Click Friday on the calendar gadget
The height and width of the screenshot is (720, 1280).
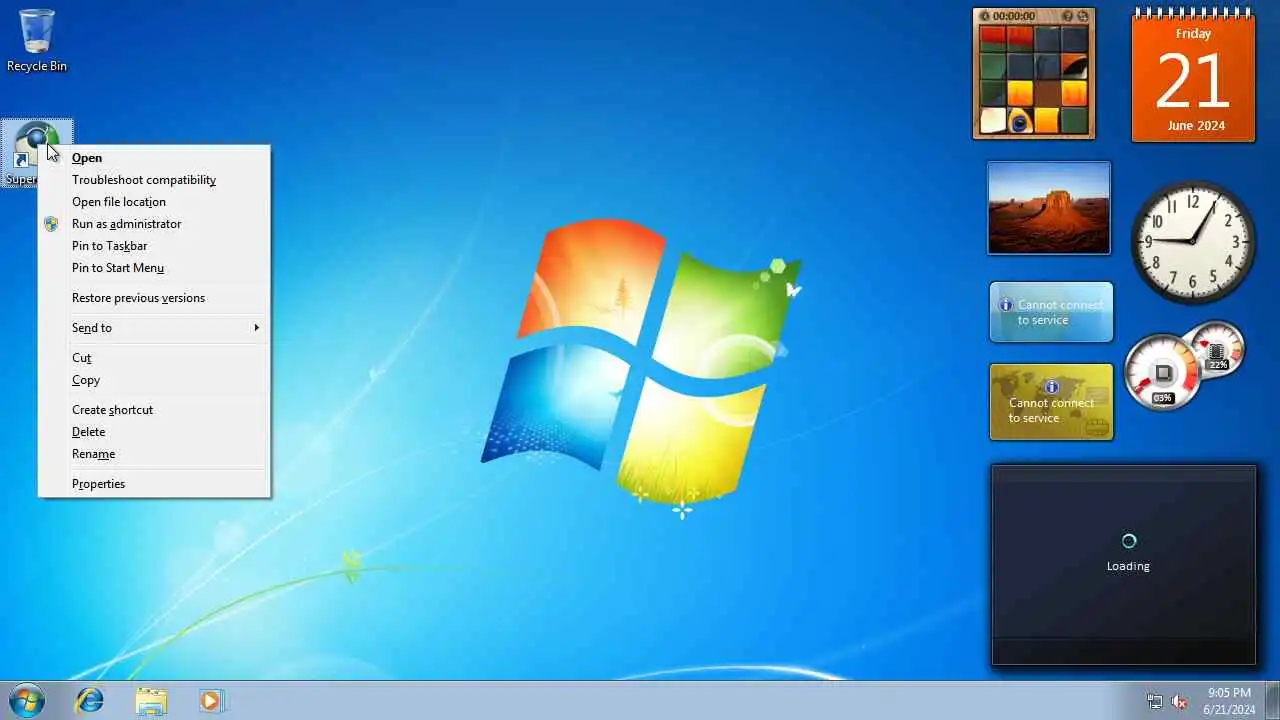[1193, 33]
